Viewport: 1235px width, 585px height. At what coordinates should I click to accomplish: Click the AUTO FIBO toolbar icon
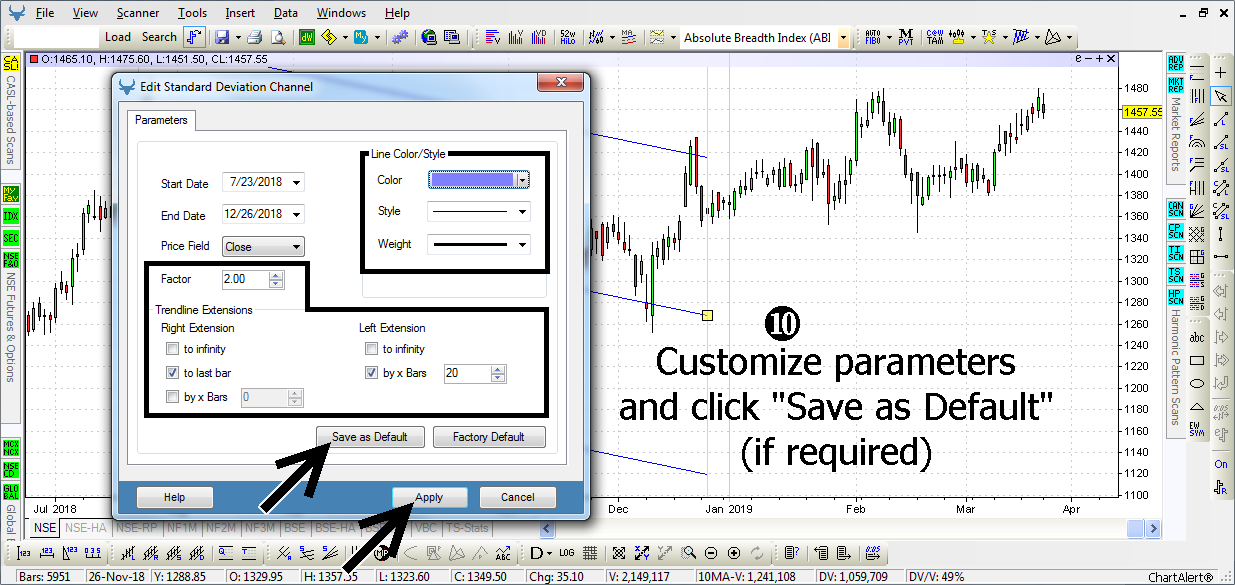(872, 37)
